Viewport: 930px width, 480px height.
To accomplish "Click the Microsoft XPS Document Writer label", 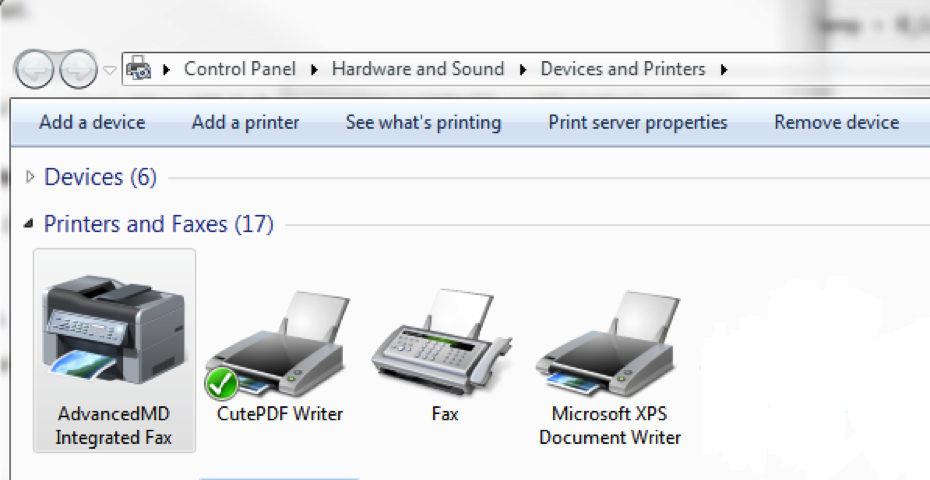I will coord(610,425).
